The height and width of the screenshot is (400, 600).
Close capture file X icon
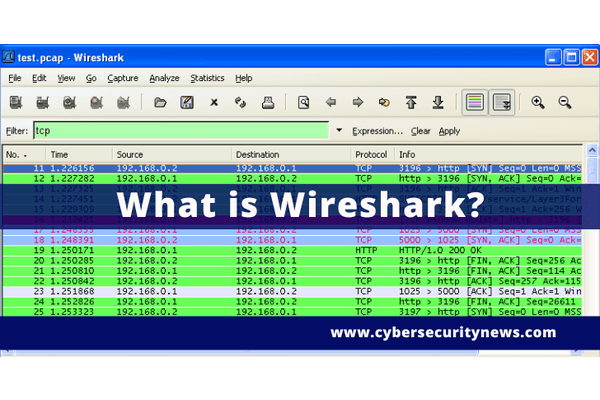coord(214,102)
